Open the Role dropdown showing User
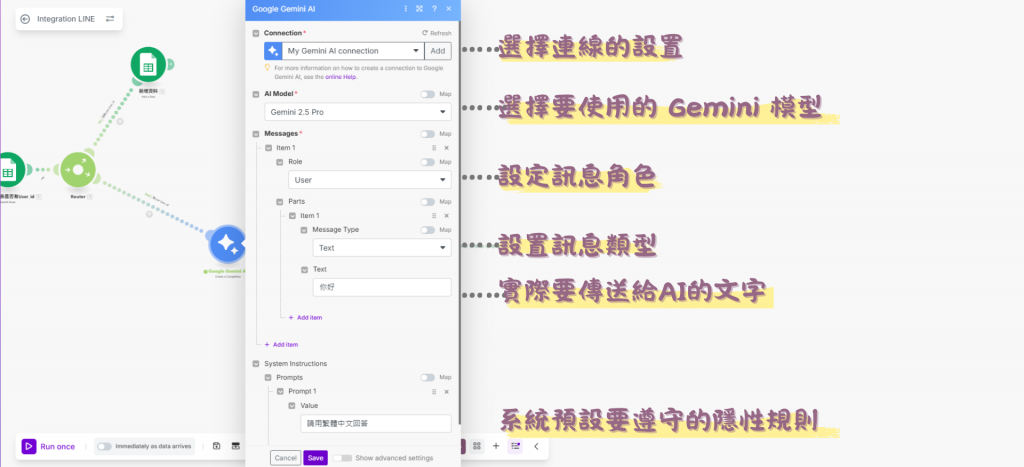The width and height of the screenshot is (1024, 467). coord(370,180)
